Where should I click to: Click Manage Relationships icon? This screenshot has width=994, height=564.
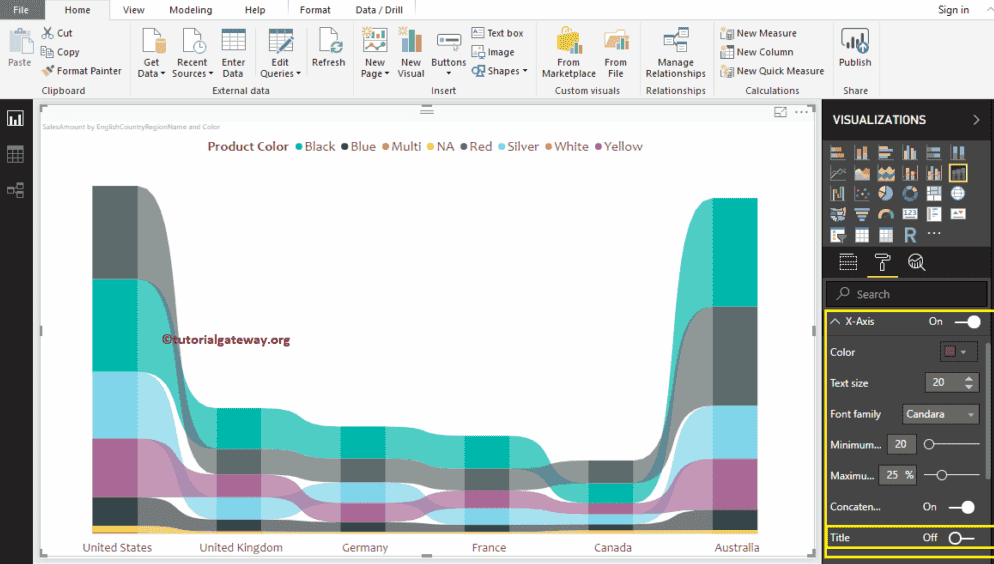pyautogui.click(x=675, y=42)
